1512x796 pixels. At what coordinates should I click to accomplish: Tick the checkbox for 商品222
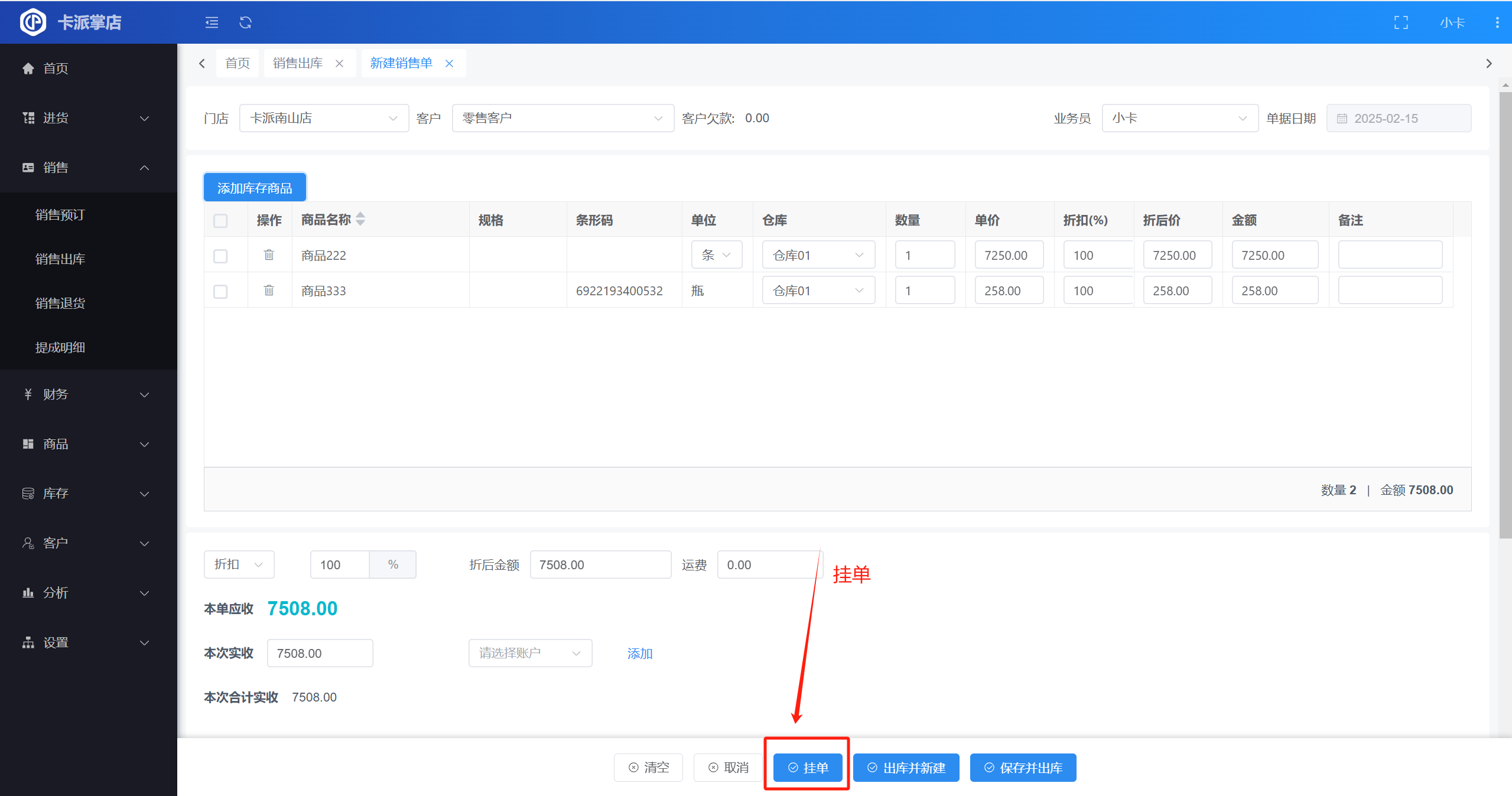click(220, 256)
